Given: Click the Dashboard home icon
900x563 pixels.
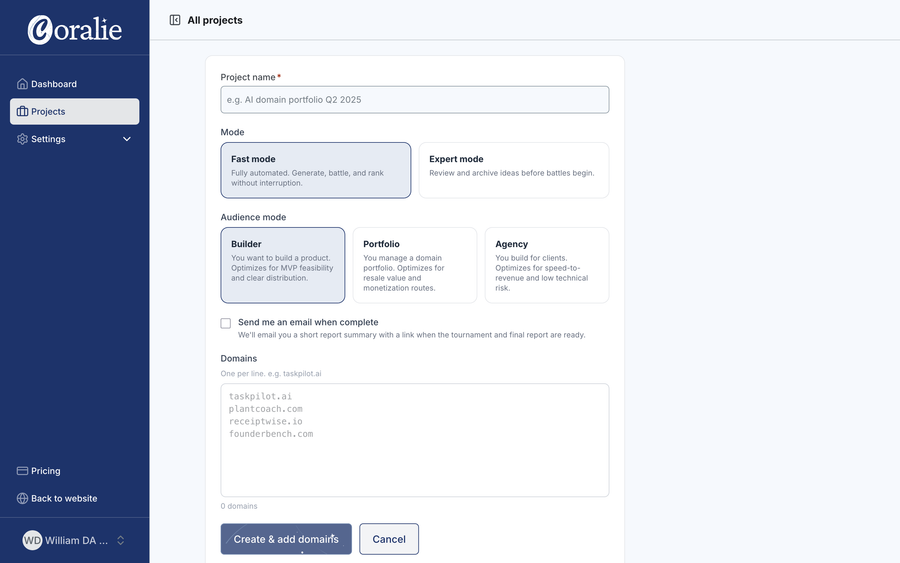Looking at the screenshot, I should point(22,84).
